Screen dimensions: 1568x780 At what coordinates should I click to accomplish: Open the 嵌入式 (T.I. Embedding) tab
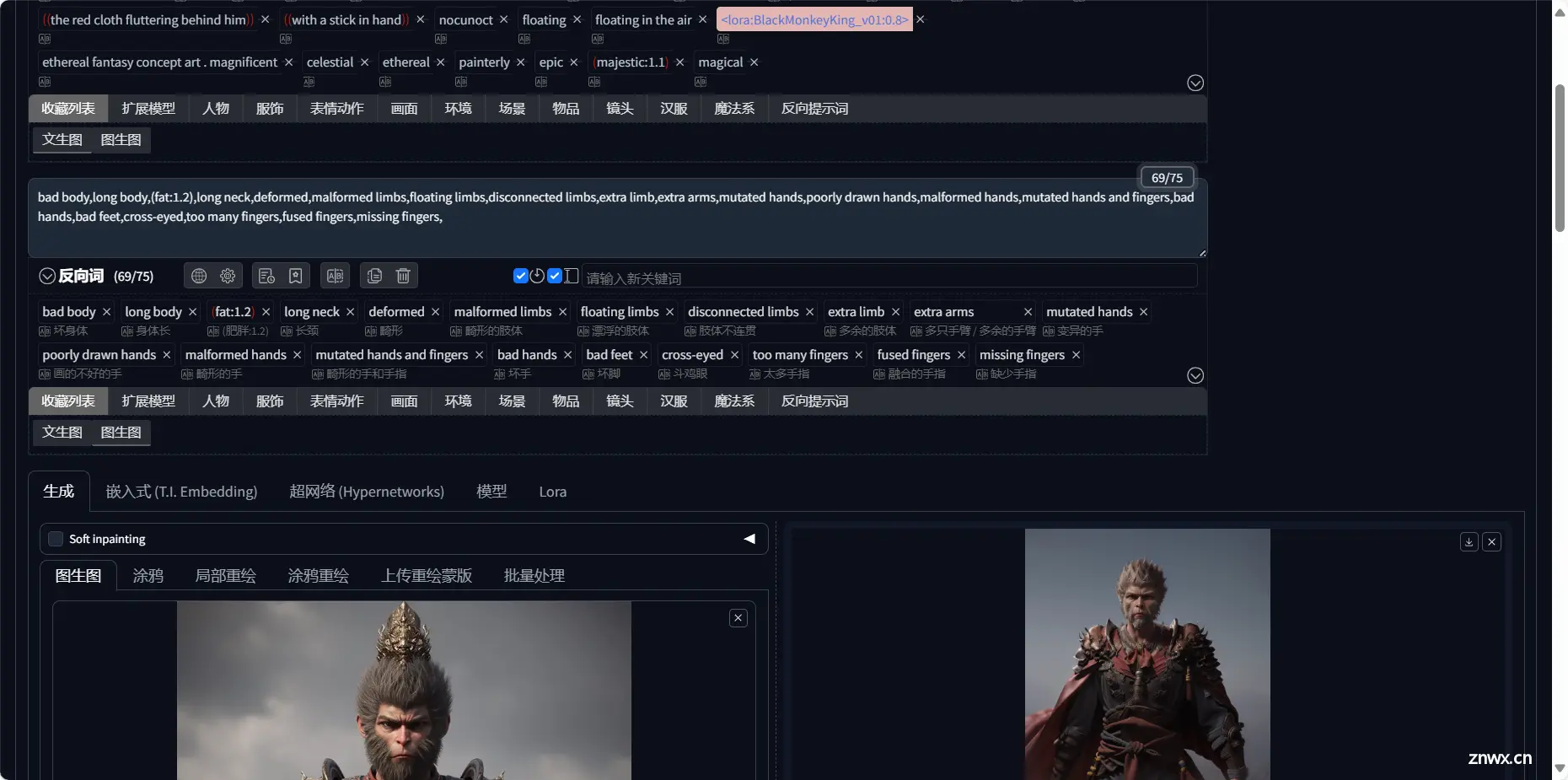pos(181,492)
